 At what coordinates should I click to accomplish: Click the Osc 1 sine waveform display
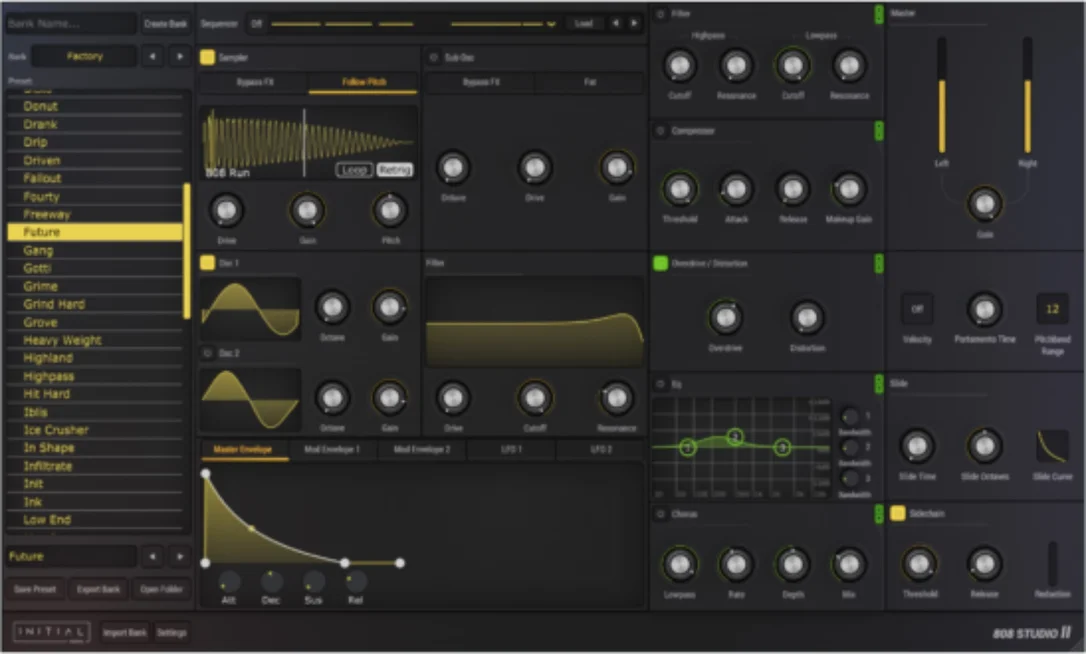[x=251, y=309]
